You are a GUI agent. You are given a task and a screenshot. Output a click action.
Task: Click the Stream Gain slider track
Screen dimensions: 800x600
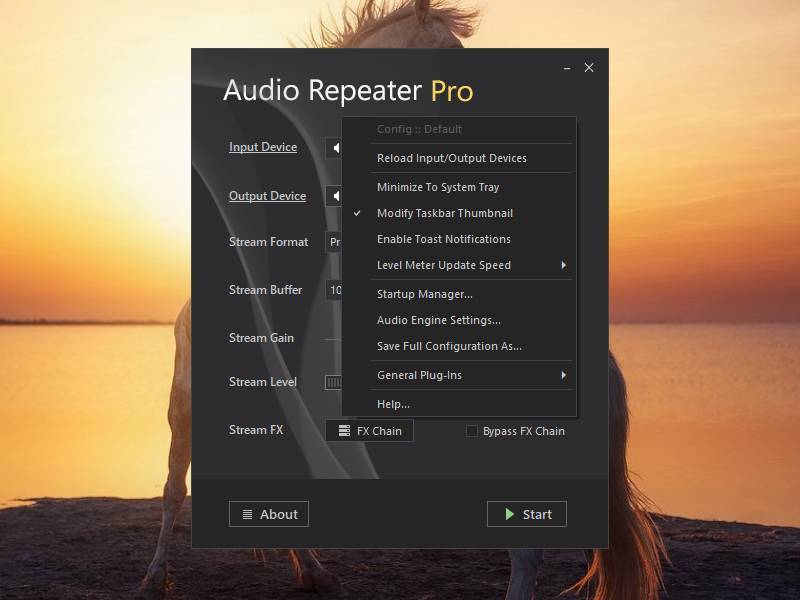[333, 339]
